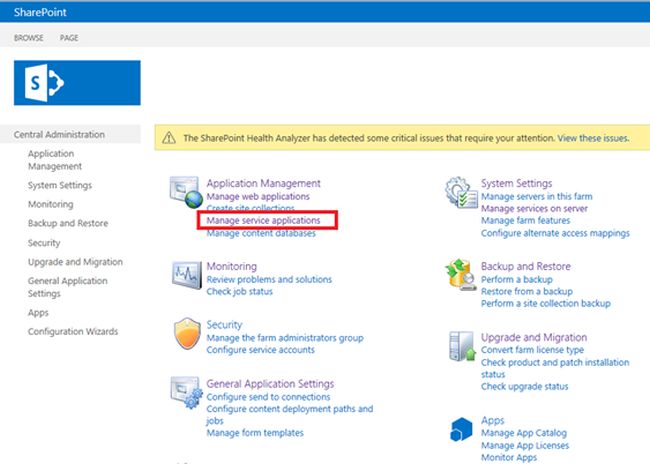Image resolution: width=650 pixels, height=464 pixels.
Task: Click Perform a backup link
Action: point(517,279)
